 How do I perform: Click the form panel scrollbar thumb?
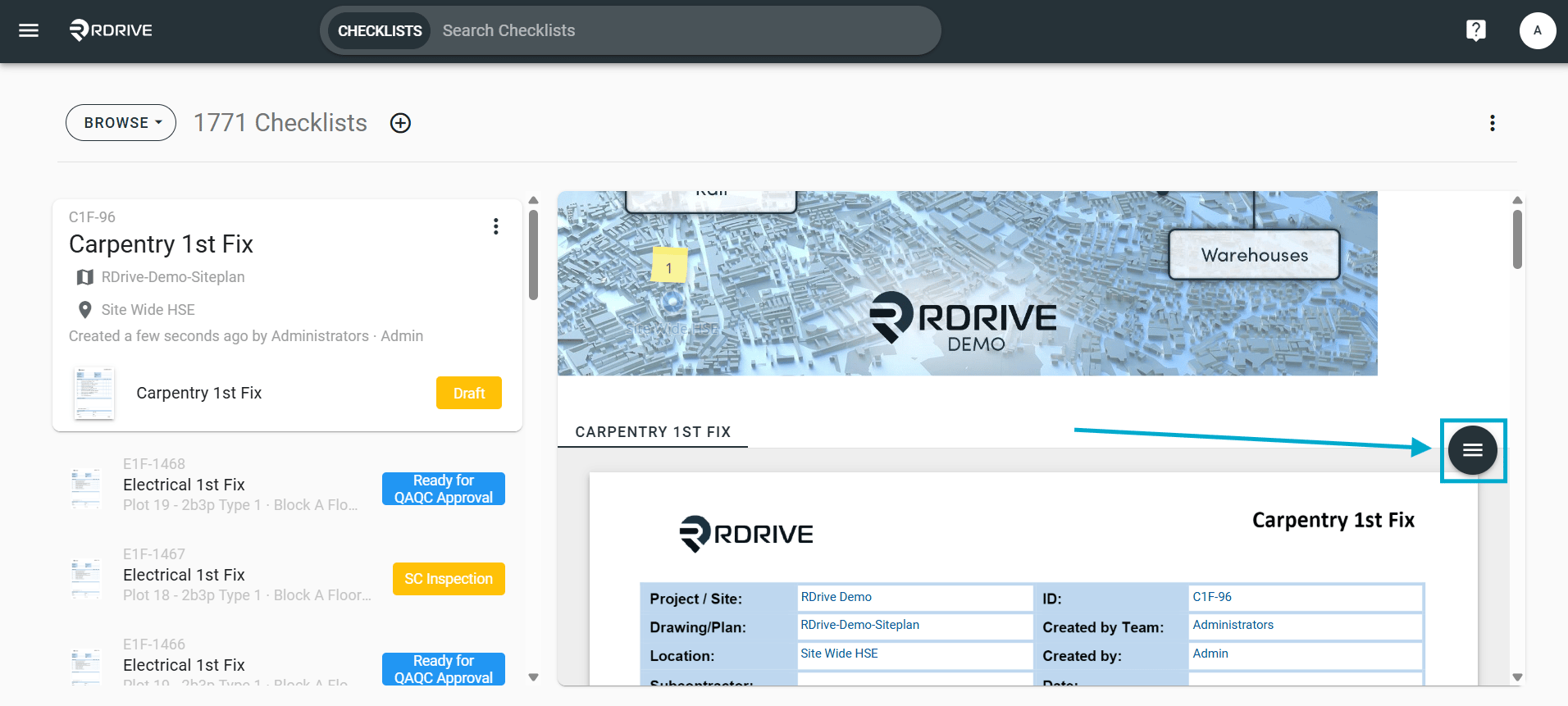[1517, 239]
